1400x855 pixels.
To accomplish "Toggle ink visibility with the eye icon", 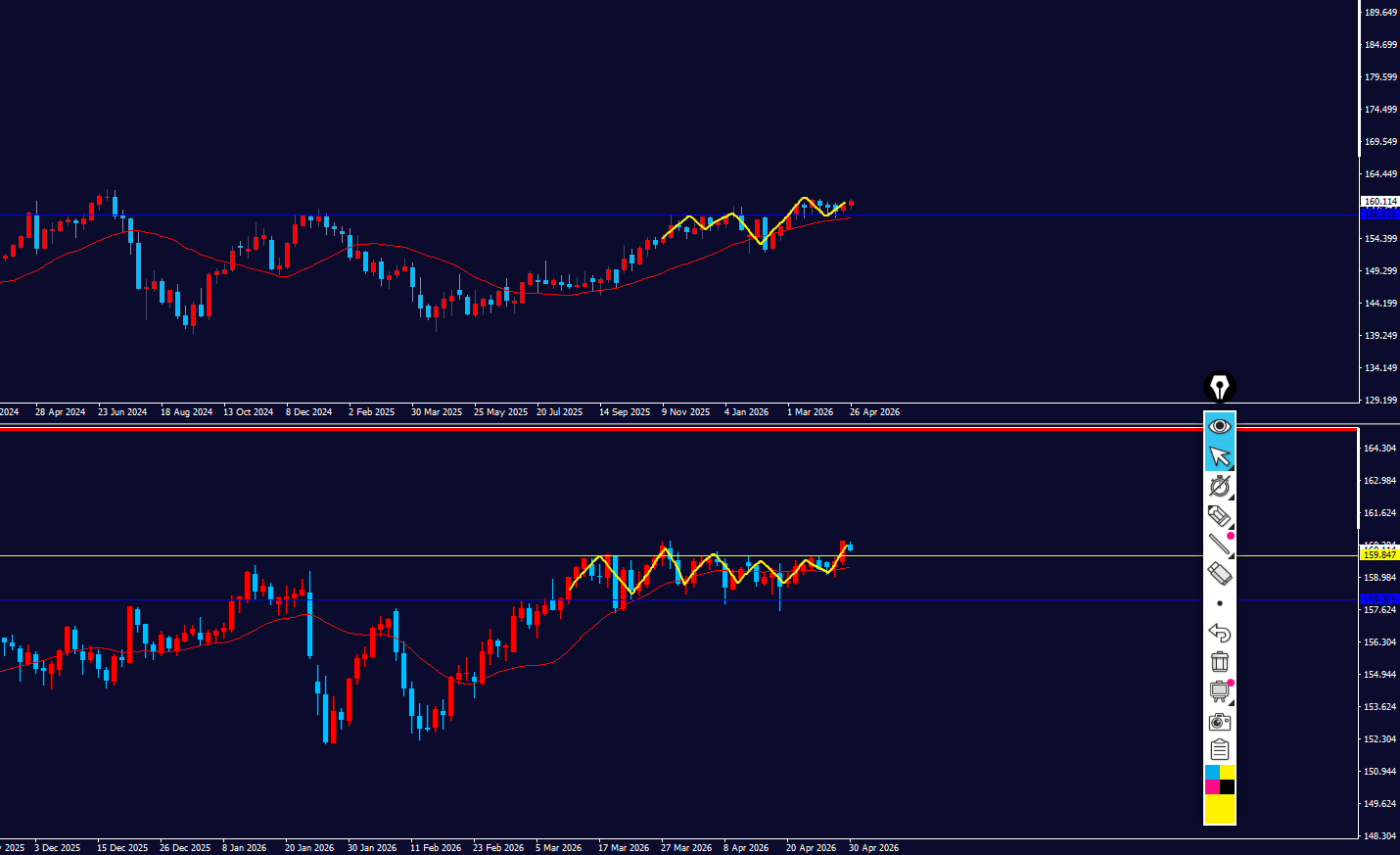I will tap(1219, 426).
